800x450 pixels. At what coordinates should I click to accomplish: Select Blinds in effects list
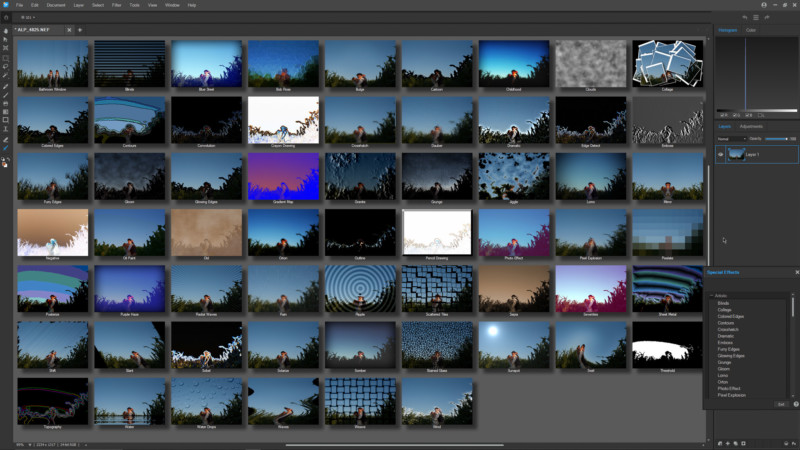723,303
